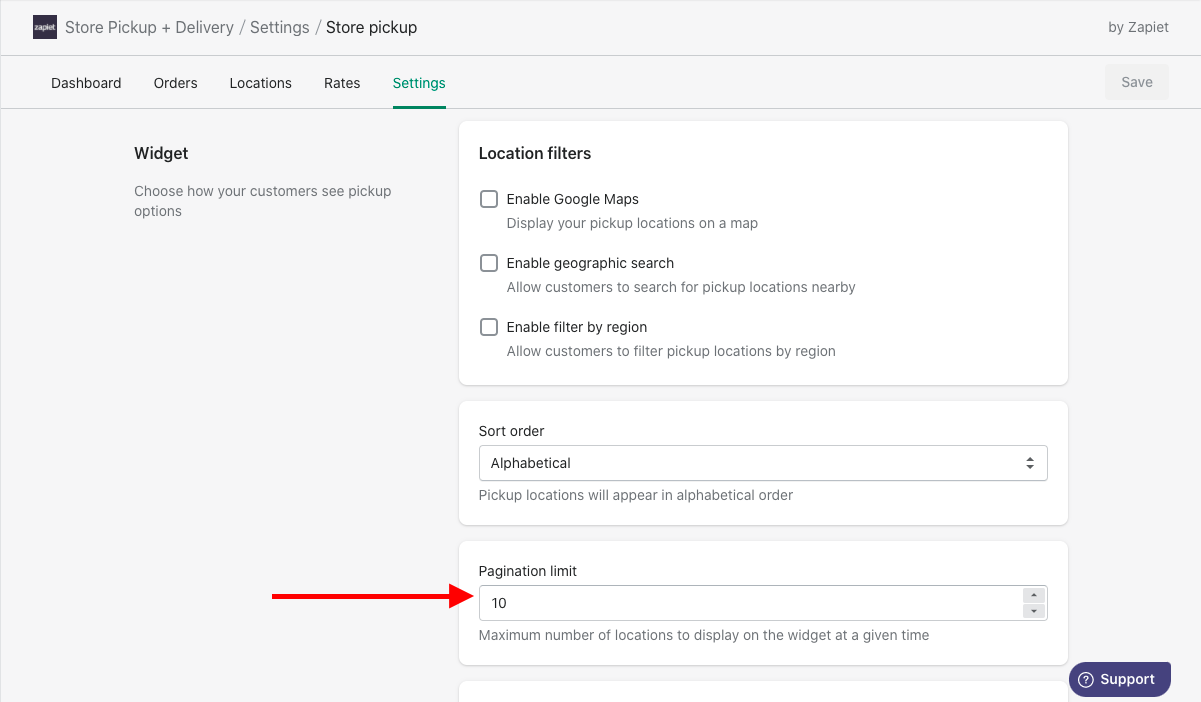1201x702 pixels.
Task: Click 'Allow customers to filter pickup locations by region'
Action: 671,351
